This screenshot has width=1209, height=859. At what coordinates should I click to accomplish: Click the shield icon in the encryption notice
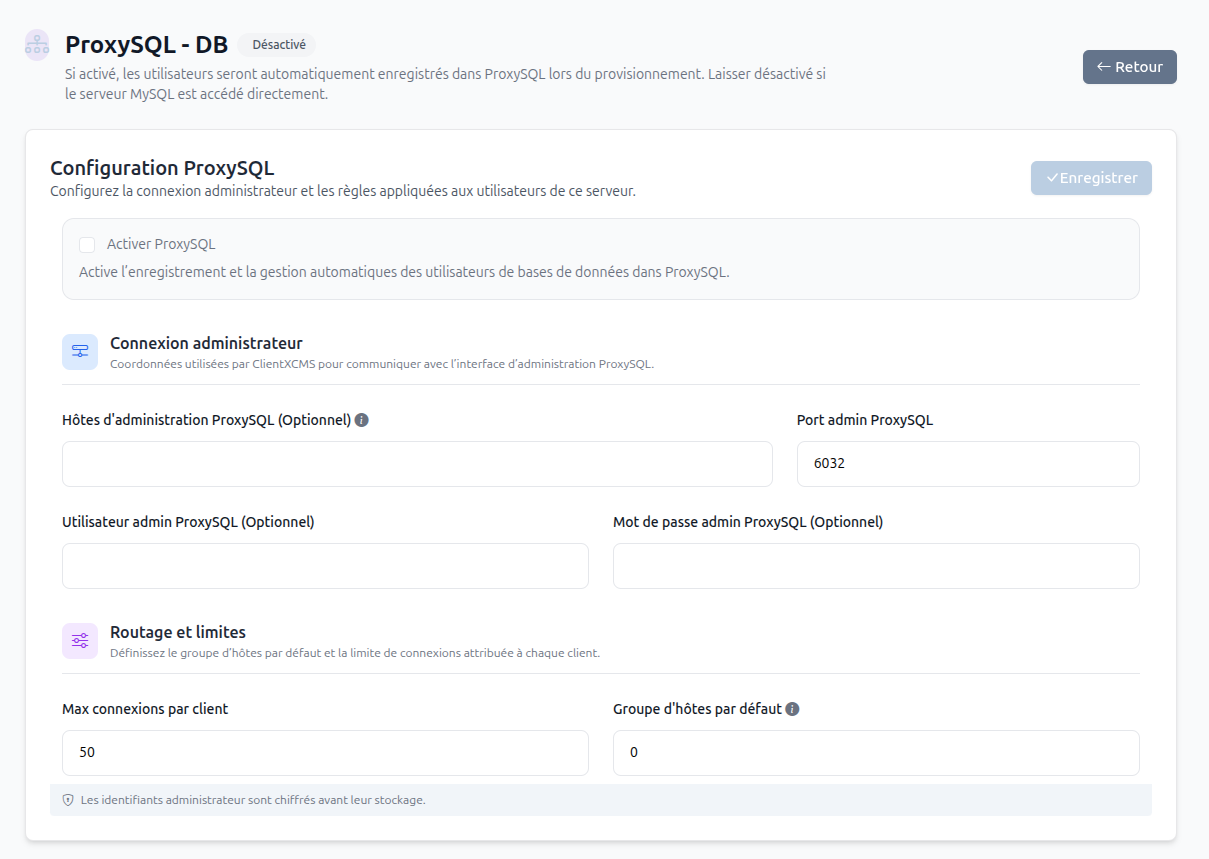(69, 800)
